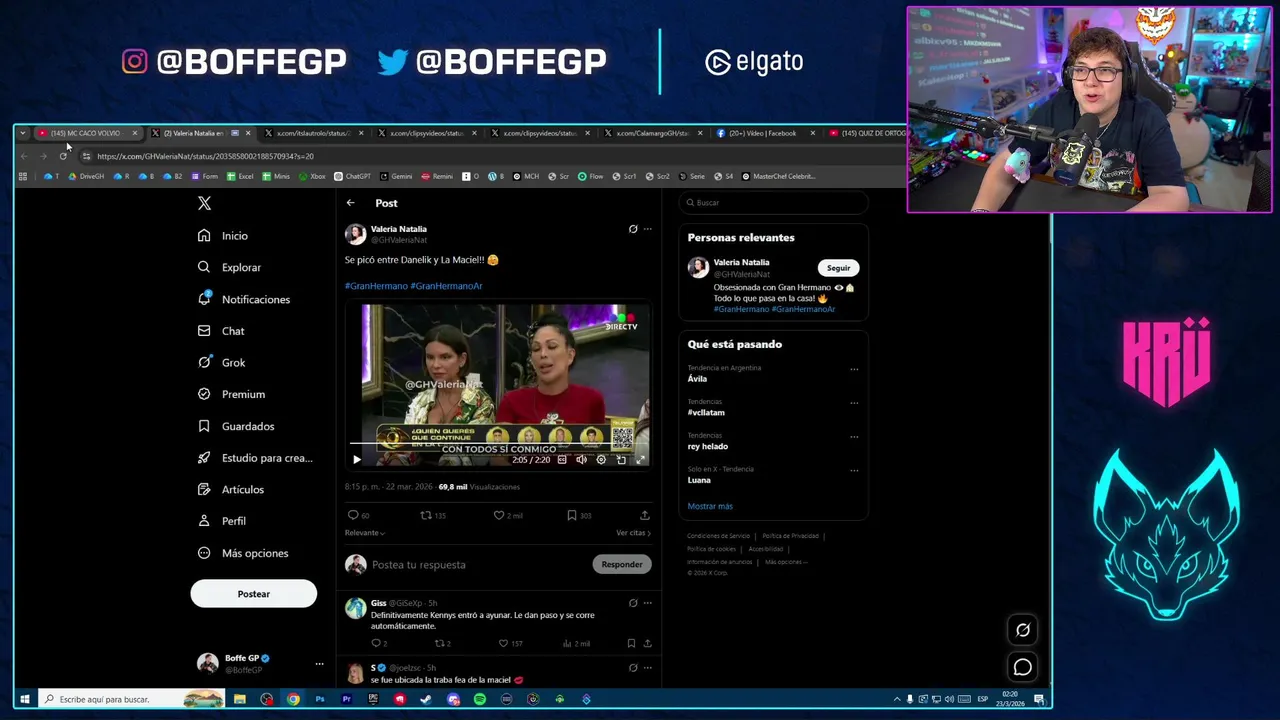The height and width of the screenshot is (720, 1280).
Task: Open Más opciones in the sidebar
Action: pos(243,553)
